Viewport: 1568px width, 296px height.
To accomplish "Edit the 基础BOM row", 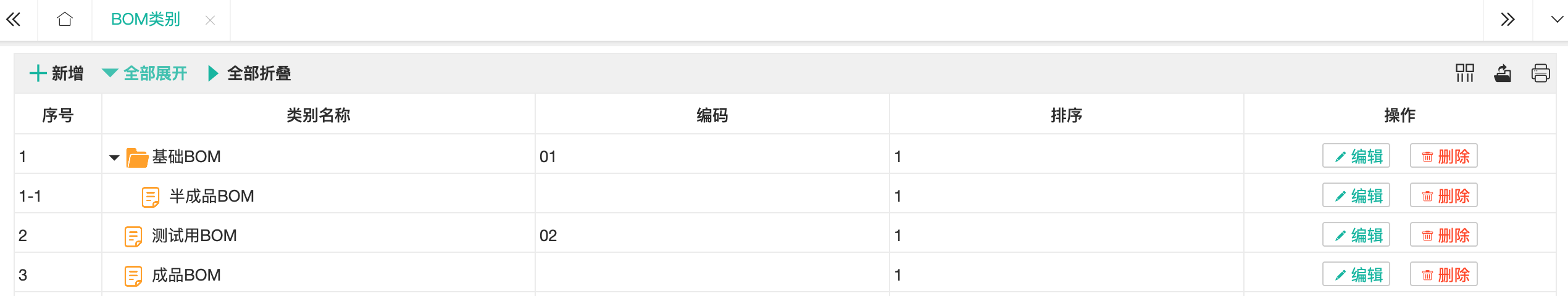I will 1356,156.
